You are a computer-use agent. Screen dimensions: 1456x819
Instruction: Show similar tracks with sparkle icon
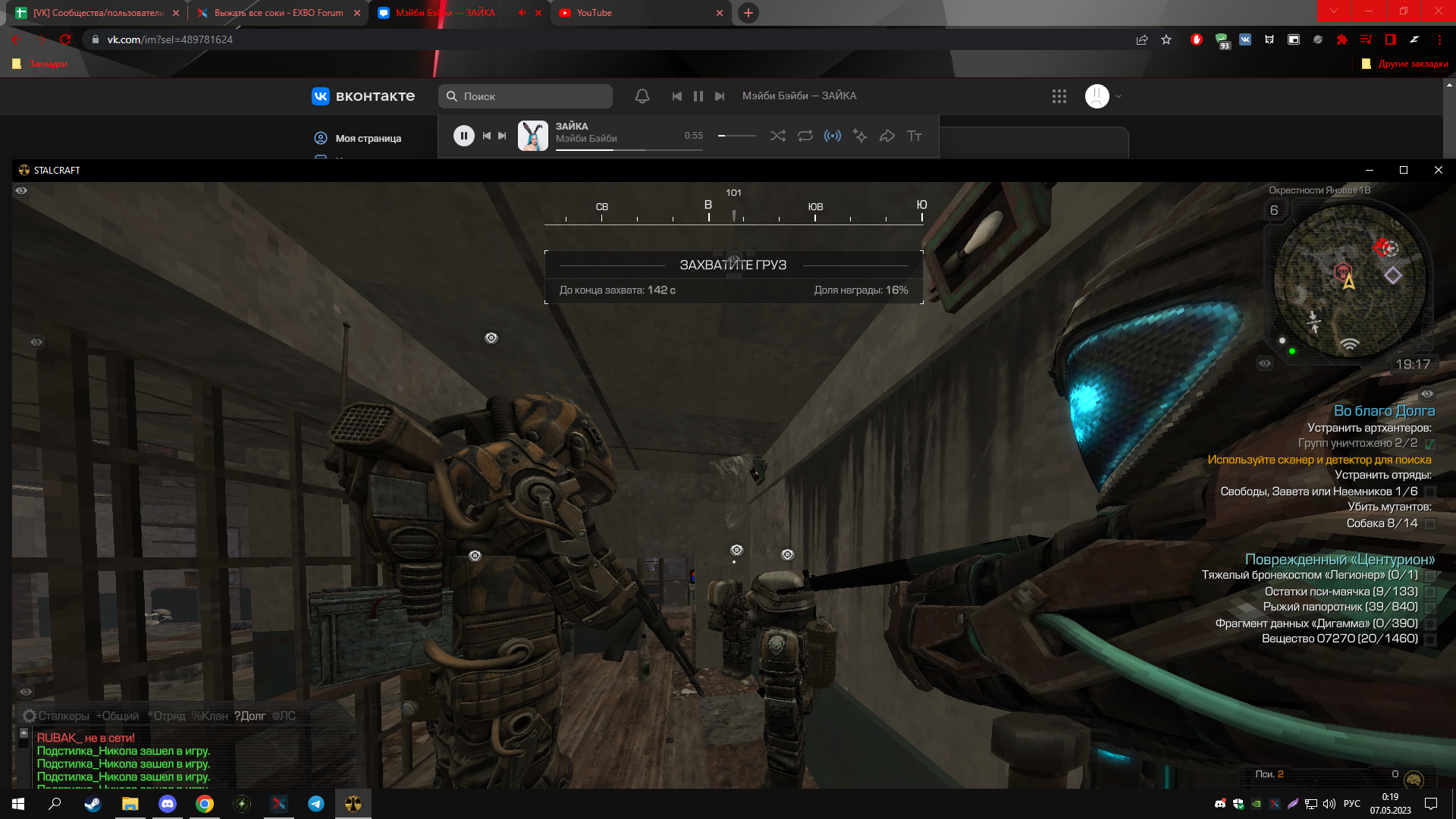tap(860, 136)
